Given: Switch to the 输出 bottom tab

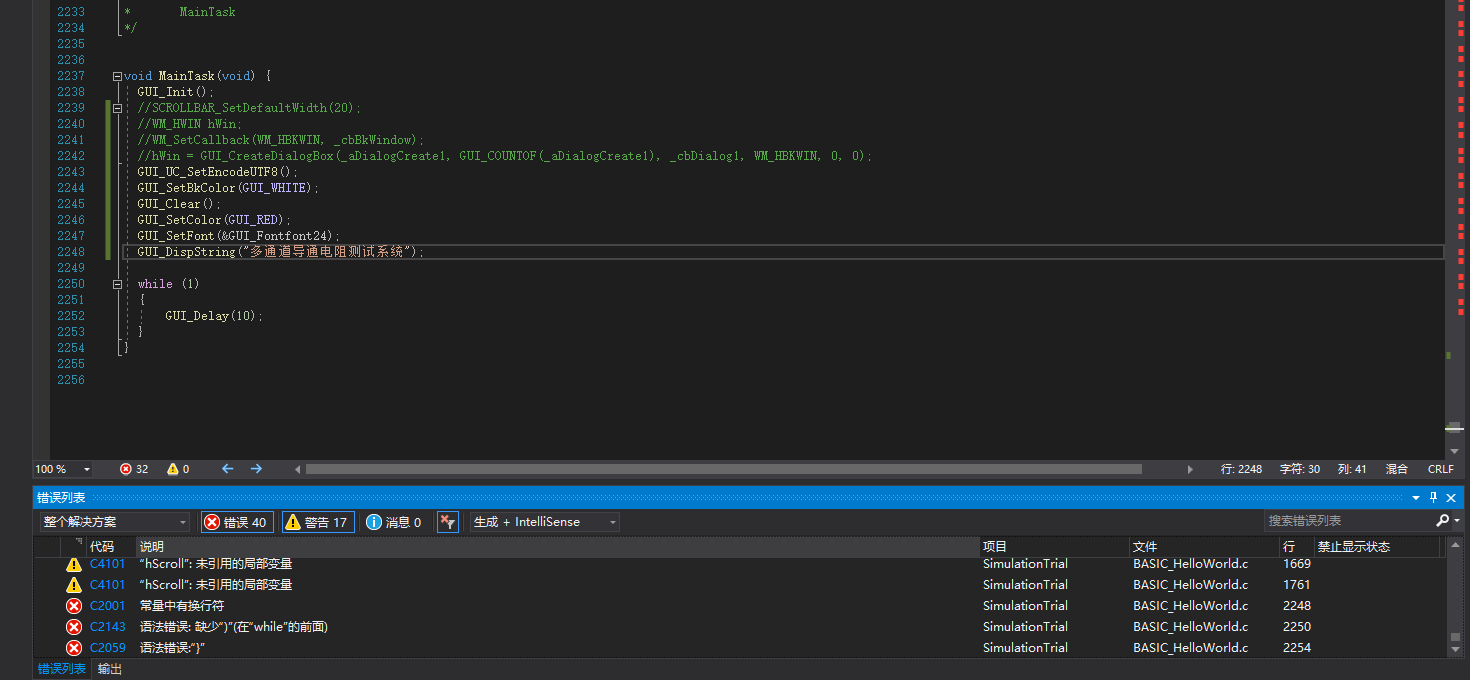Looking at the screenshot, I should click(110, 669).
